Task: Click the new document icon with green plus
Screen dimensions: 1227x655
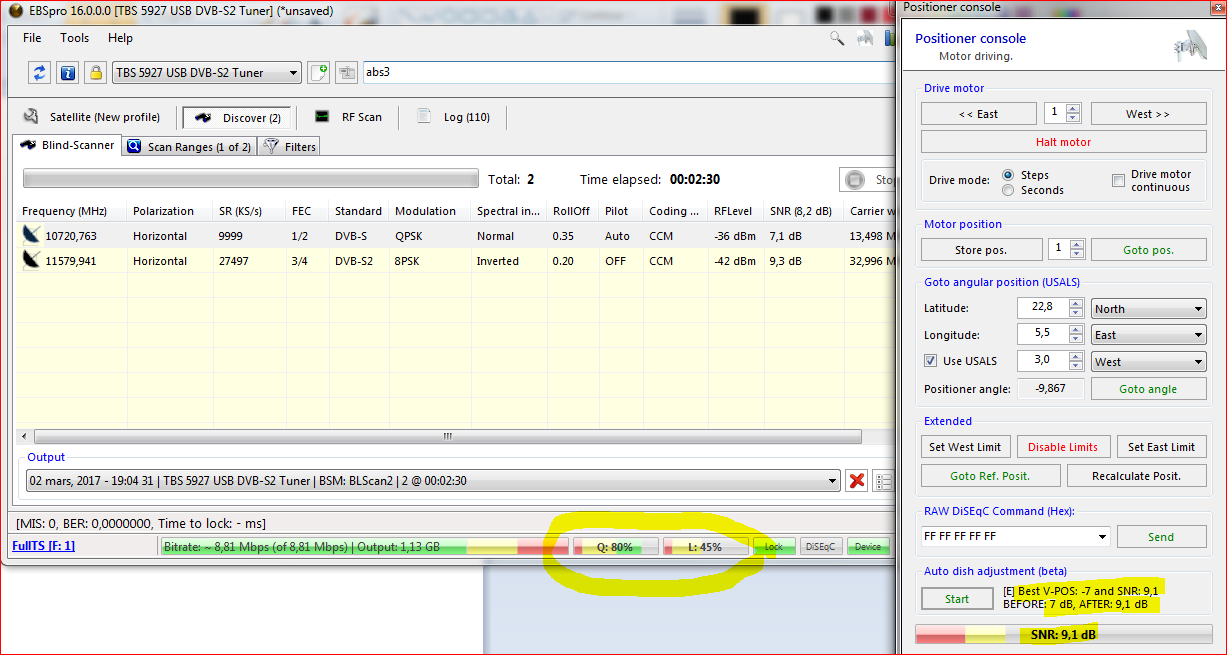Action: (318, 72)
